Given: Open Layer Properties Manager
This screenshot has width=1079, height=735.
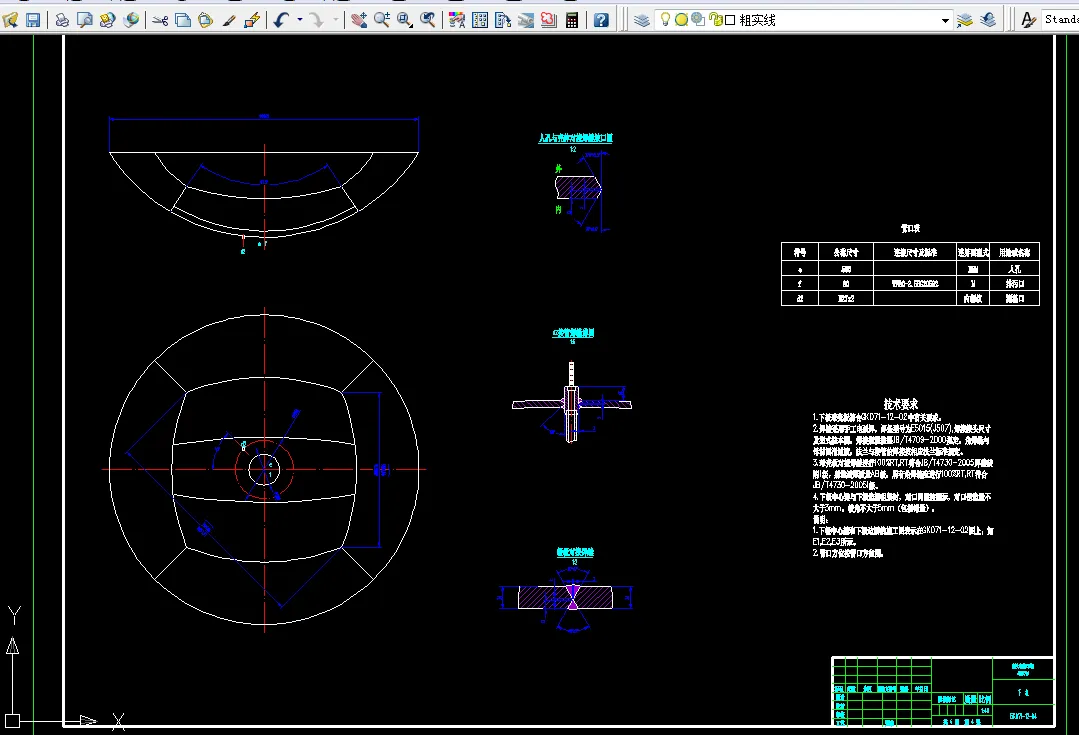Looking at the screenshot, I should point(642,20).
